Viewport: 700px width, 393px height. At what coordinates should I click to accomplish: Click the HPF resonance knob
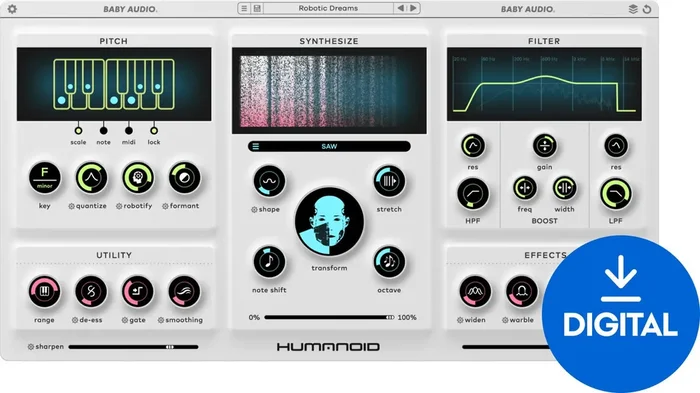coord(473,146)
